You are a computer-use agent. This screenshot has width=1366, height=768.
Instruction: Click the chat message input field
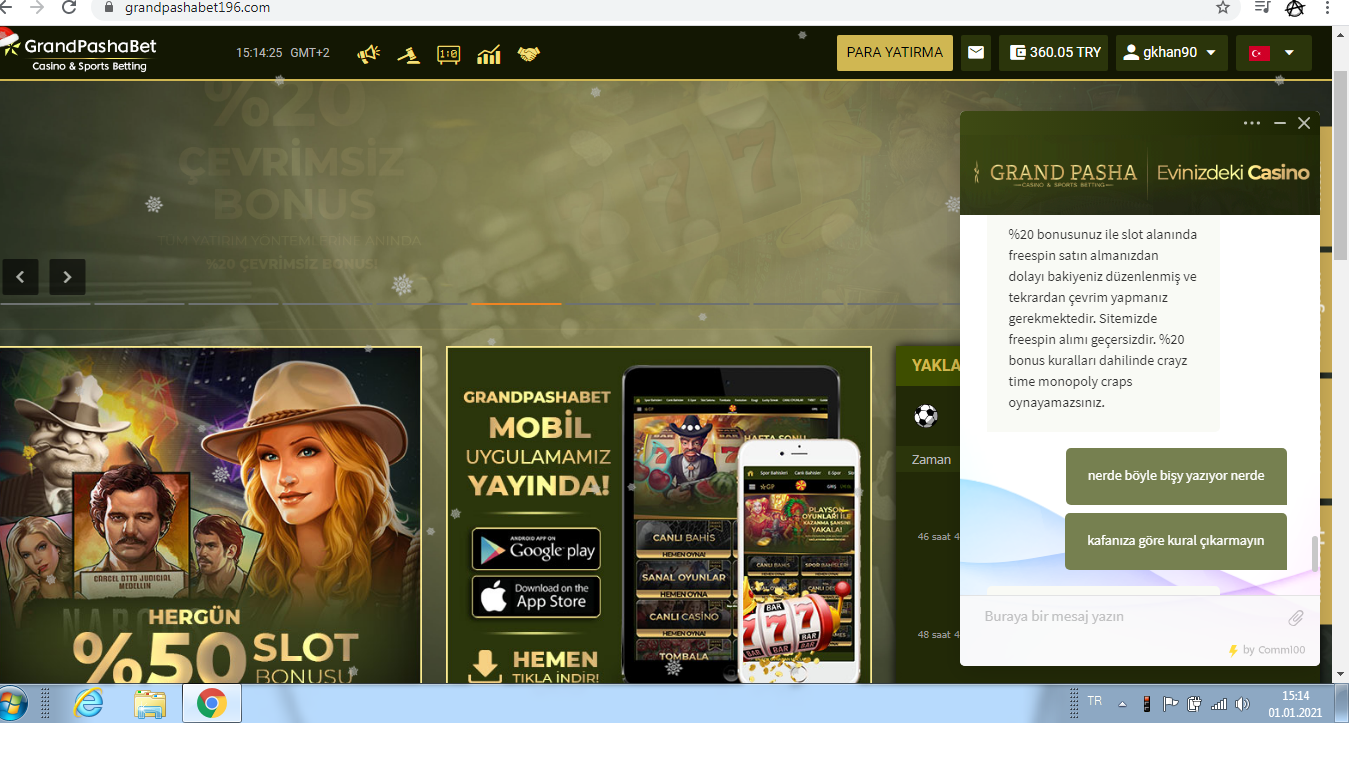(x=1128, y=617)
